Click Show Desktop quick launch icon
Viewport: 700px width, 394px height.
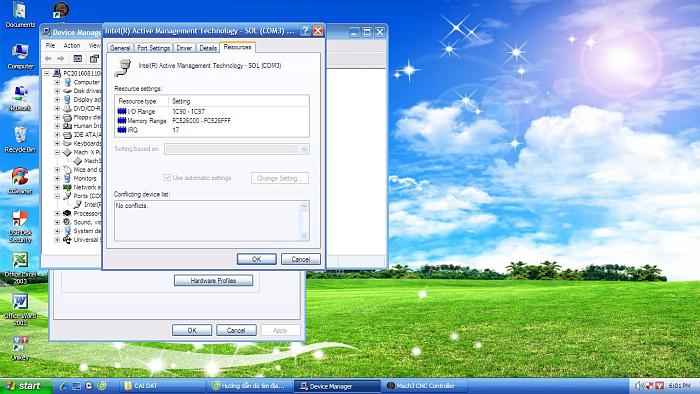coord(76,386)
